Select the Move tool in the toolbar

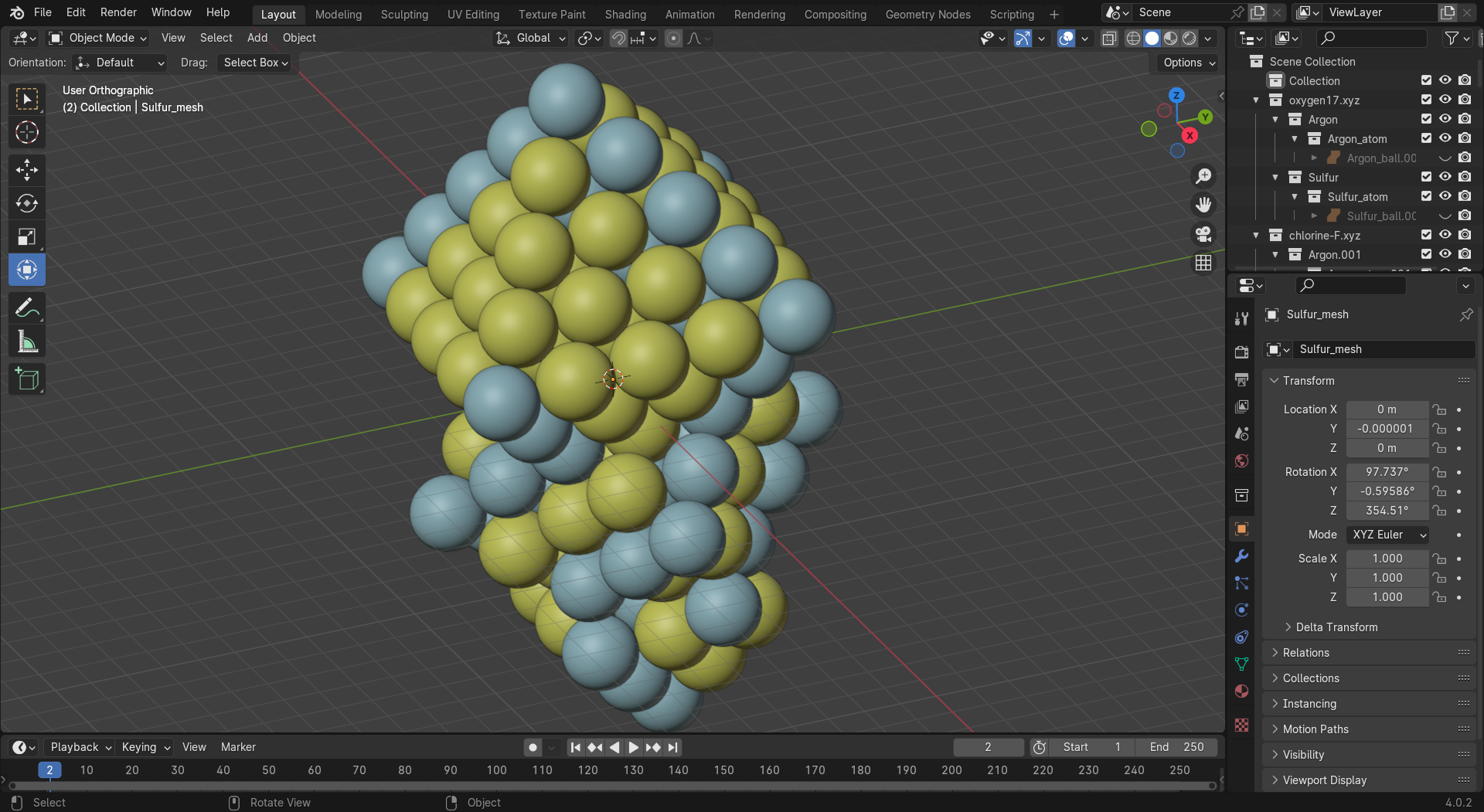click(27, 170)
